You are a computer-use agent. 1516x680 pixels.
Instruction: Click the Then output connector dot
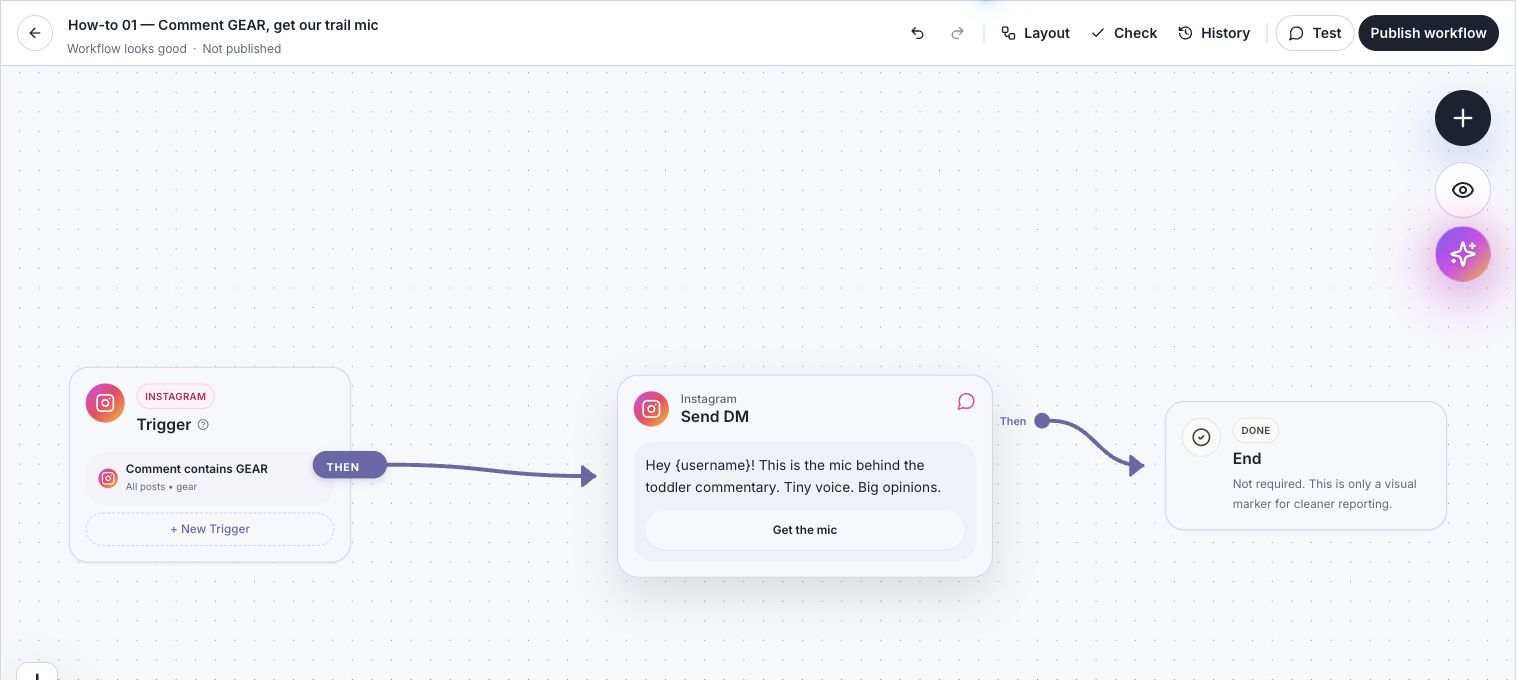click(x=1042, y=421)
